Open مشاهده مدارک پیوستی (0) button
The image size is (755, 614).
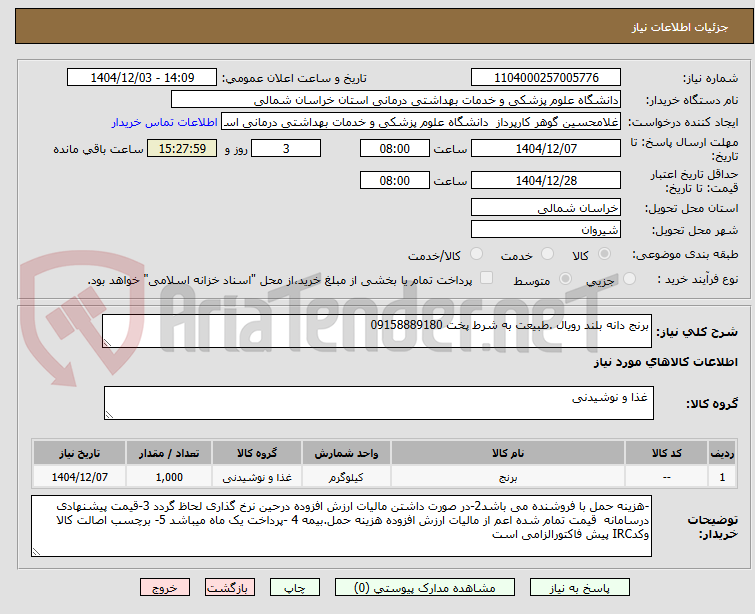pyautogui.click(x=425, y=588)
